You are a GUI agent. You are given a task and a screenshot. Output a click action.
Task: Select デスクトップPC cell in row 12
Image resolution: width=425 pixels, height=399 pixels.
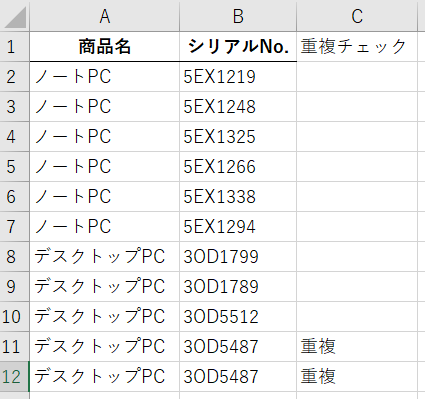coord(105,377)
